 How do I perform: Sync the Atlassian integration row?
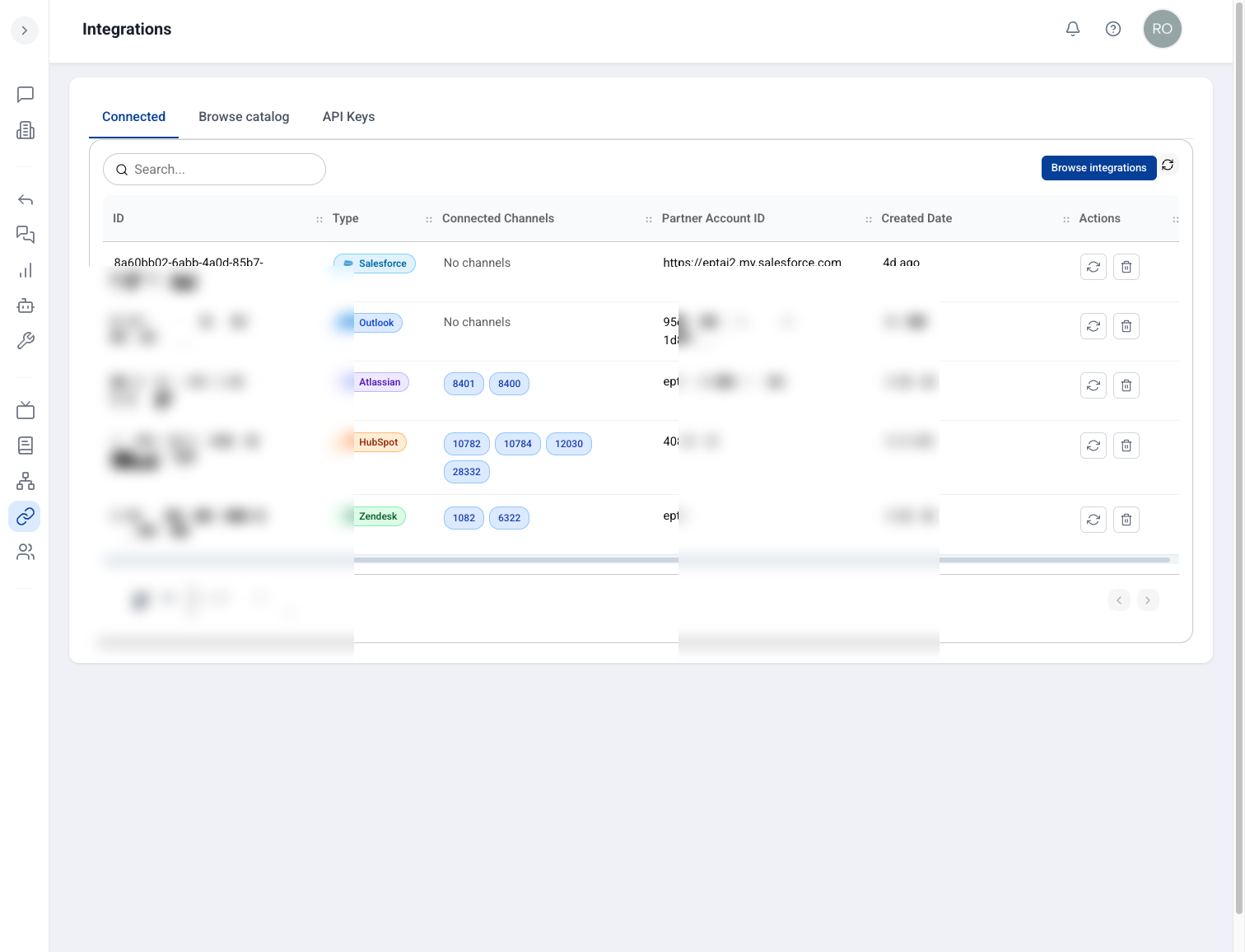pyautogui.click(x=1093, y=385)
